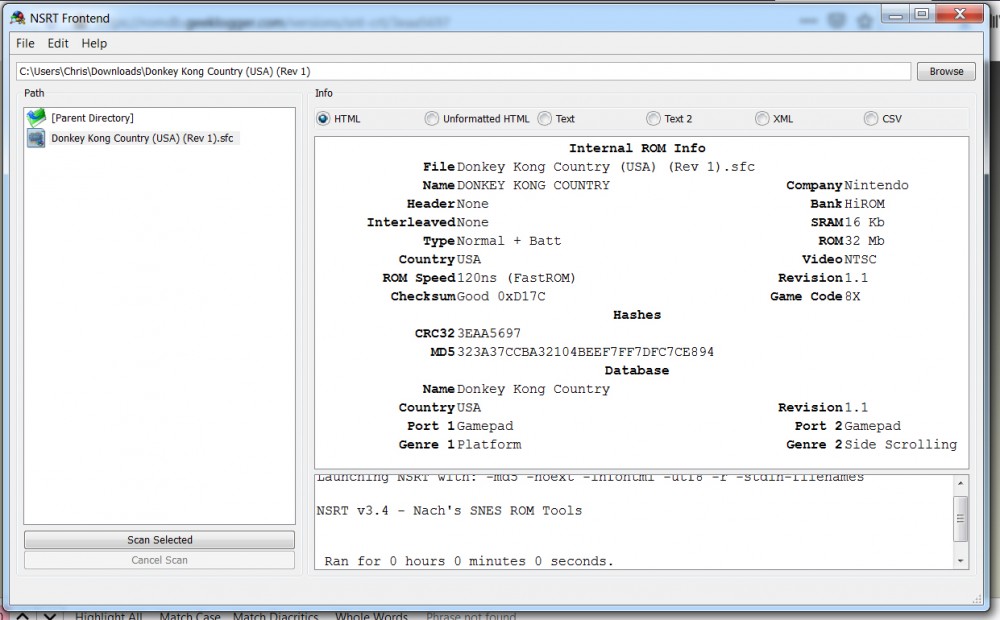Maximize the NSRT Frontend window
Image resolution: width=1000 pixels, height=620 pixels.
pos(921,14)
